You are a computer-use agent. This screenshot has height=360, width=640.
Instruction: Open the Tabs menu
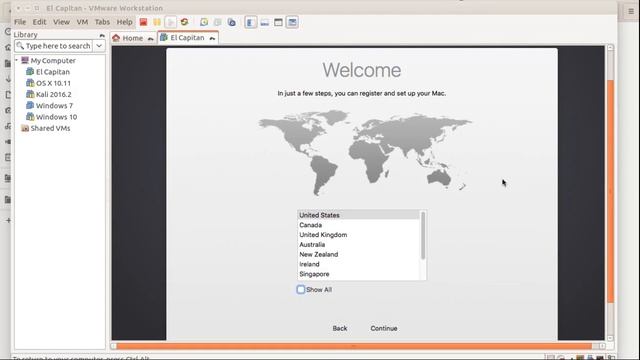pyautogui.click(x=102, y=22)
